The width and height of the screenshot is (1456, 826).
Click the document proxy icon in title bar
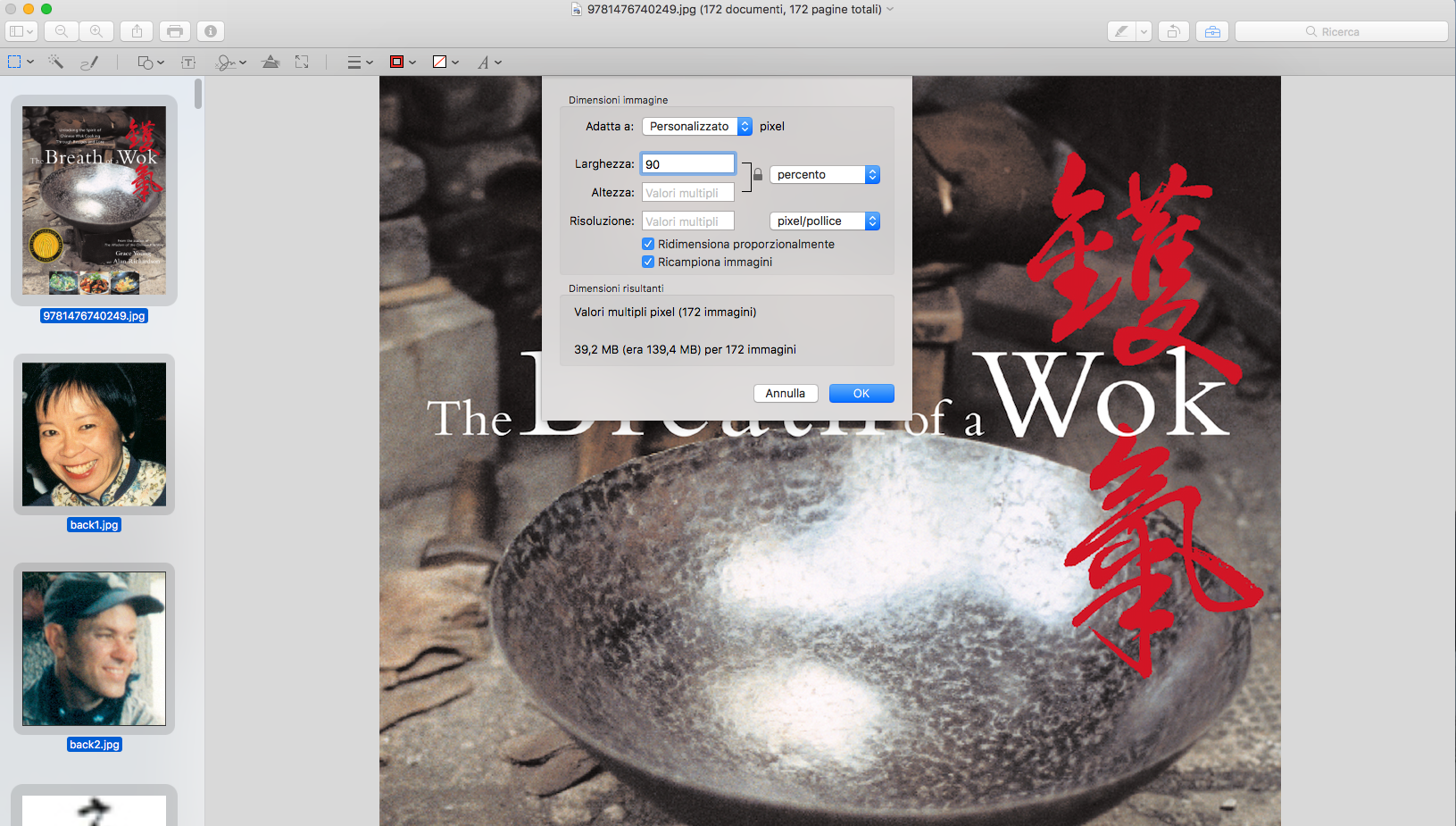577,9
